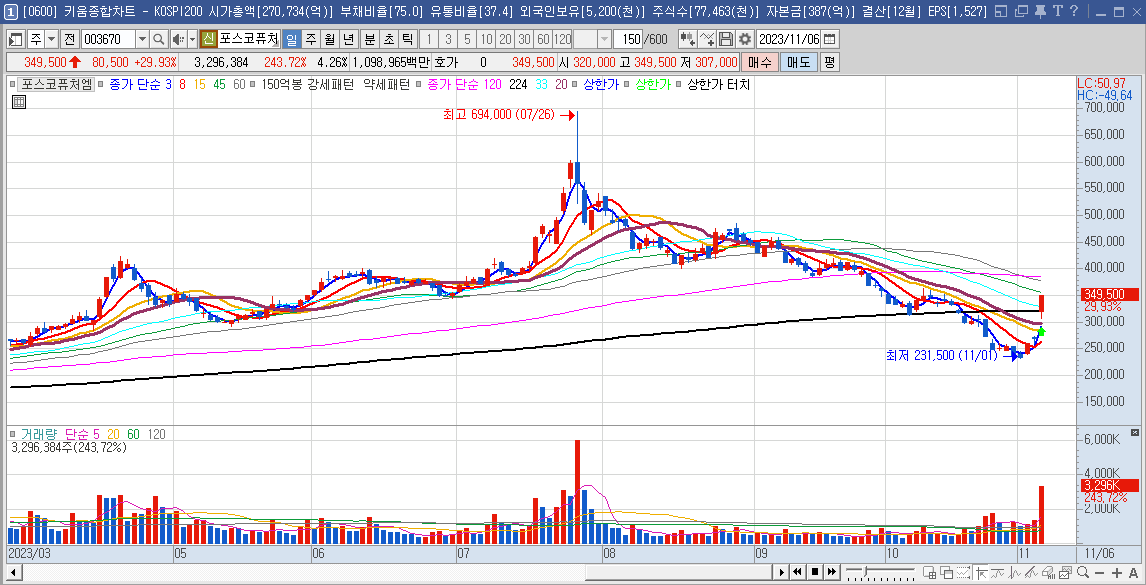Open the 주 market type dropdown arrow
The height and width of the screenshot is (585, 1146).
click(51, 39)
